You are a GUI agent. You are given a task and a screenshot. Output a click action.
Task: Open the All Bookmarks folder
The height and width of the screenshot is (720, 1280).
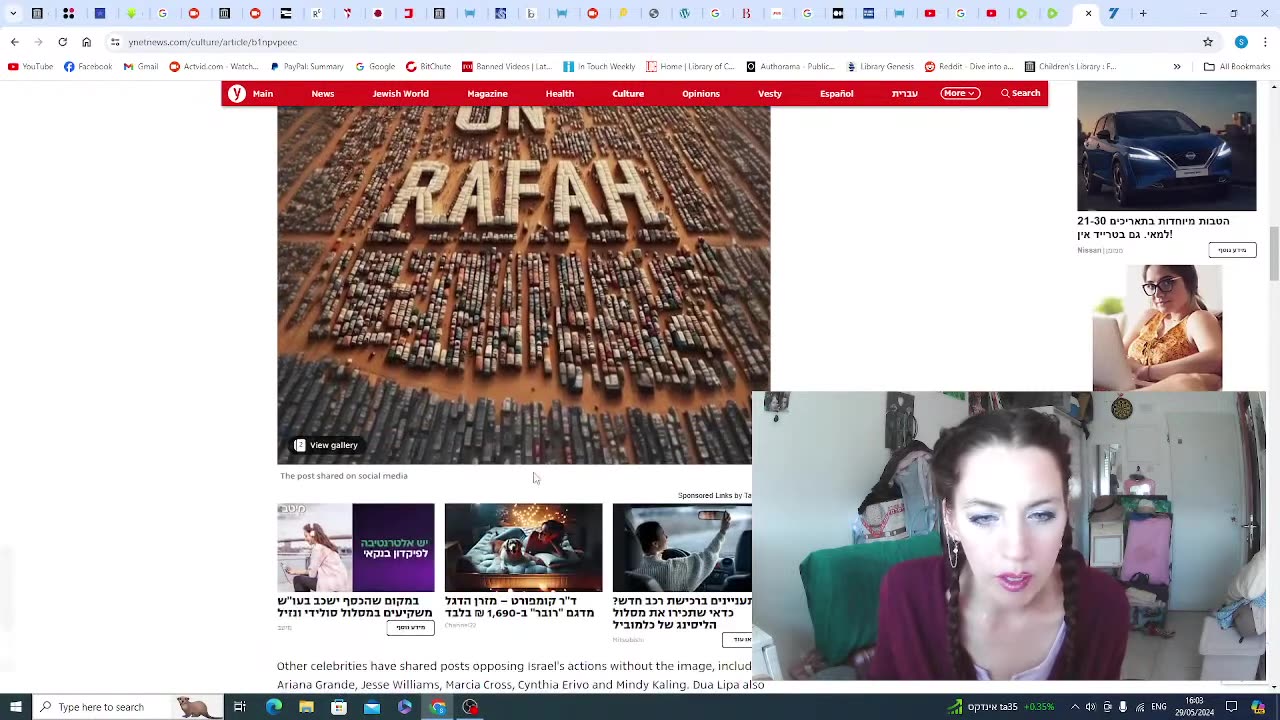1237,67
